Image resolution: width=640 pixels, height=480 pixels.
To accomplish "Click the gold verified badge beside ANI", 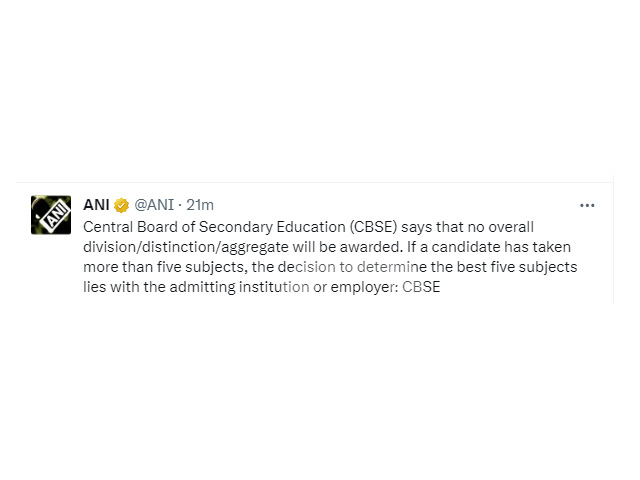I will point(121,205).
